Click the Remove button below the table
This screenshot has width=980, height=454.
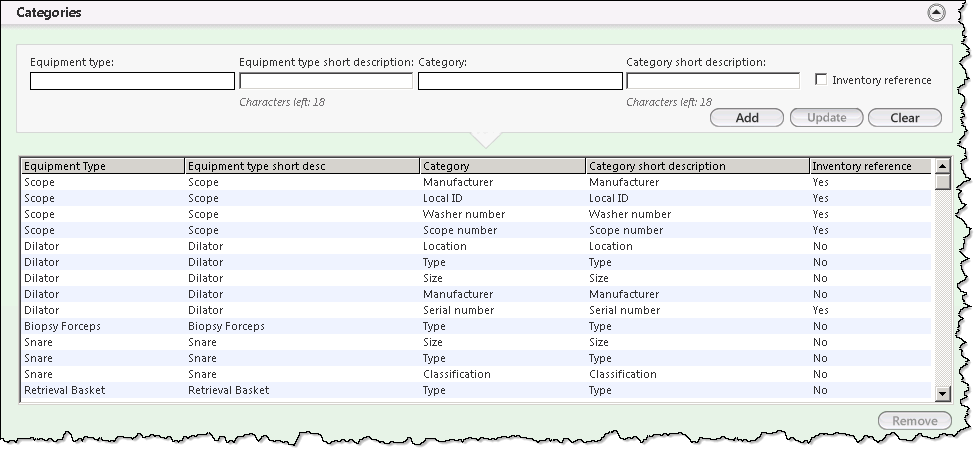(x=914, y=421)
